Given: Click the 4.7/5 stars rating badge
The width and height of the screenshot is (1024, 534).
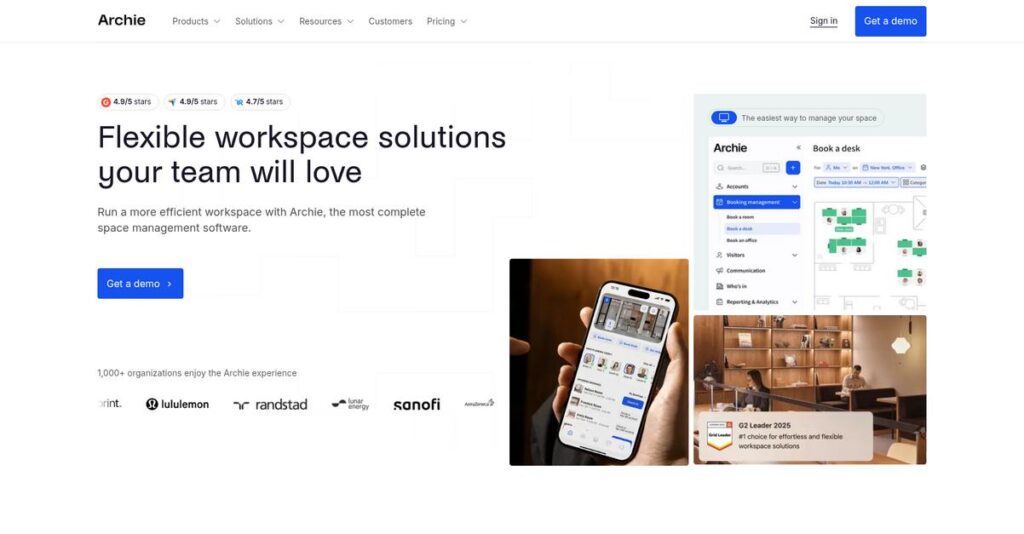Looking at the screenshot, I should pyautogui.click(x=259, y=102).
